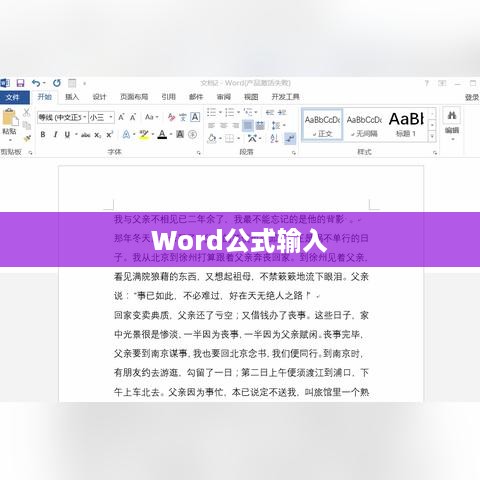Sort text with the A-Z icon
The height and width of the screenshot is (480, 480).
[274, 138]
